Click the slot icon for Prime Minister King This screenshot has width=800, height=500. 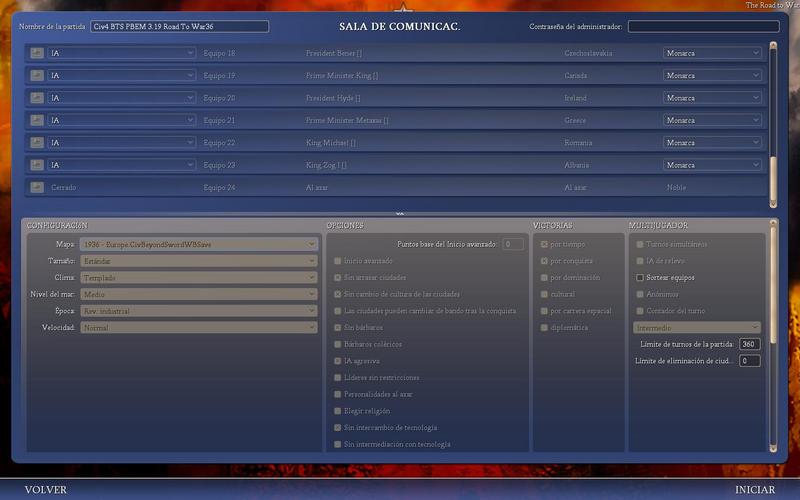pos(37,76)
